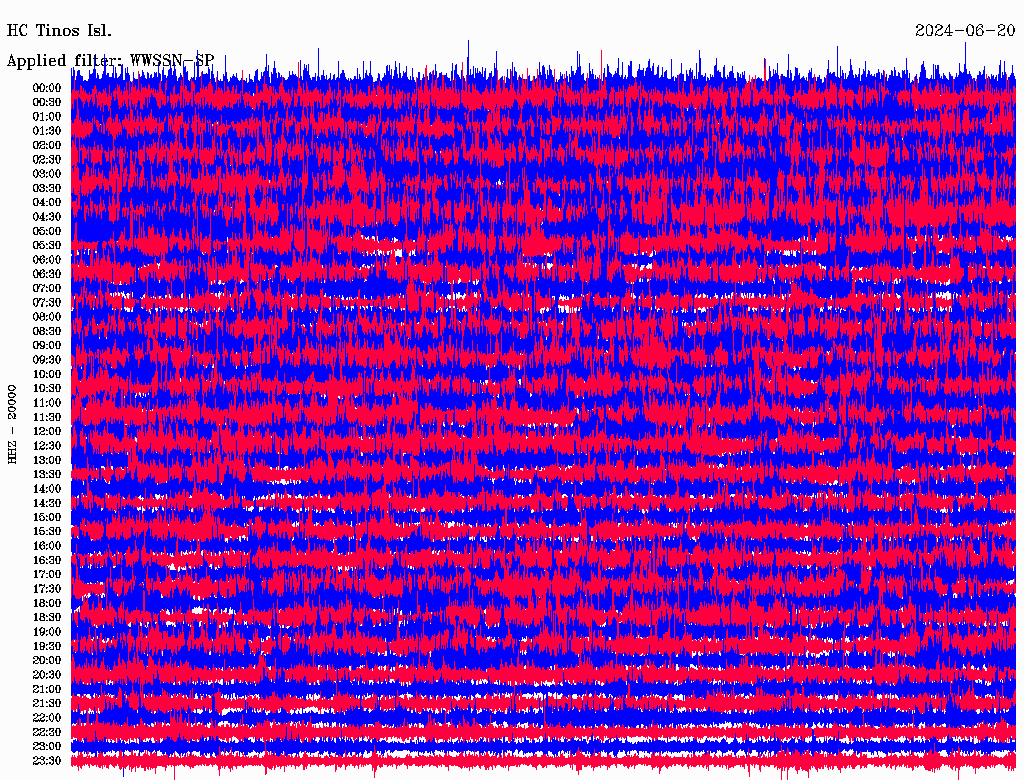The width and height of the screenshot is (1024, 780).
Task: Select the 20:00 time label
Action: [x=47, y=660]
